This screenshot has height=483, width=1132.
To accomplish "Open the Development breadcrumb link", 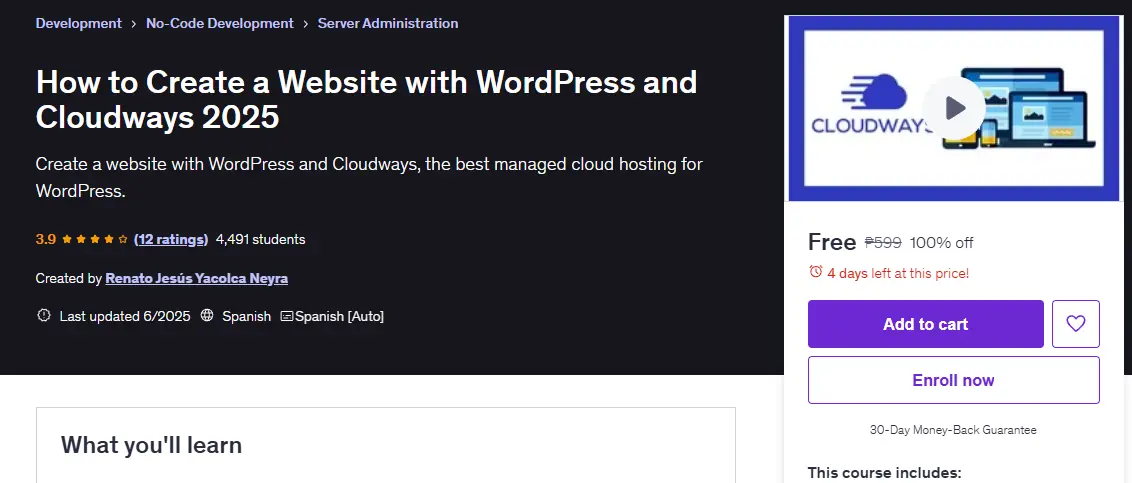I will tap(79, 23).
